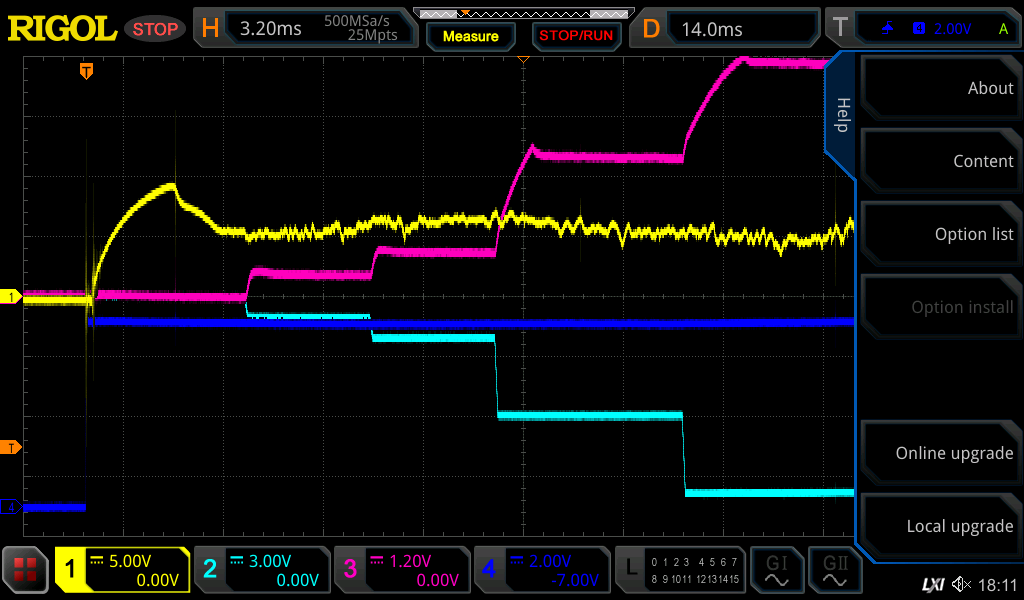Tap the GI signal generator icon
The width and height of the screenshot is (1024, 600).
[x=776, y=570]
